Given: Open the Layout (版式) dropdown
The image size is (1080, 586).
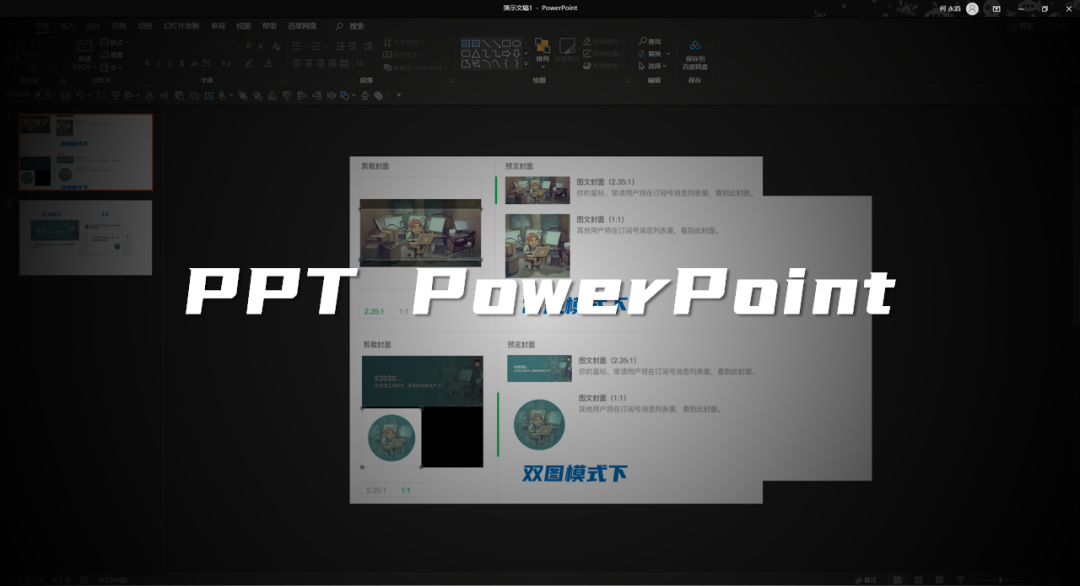Looking at the screenshot, I should pyautogui.click(x=114, y=42).
